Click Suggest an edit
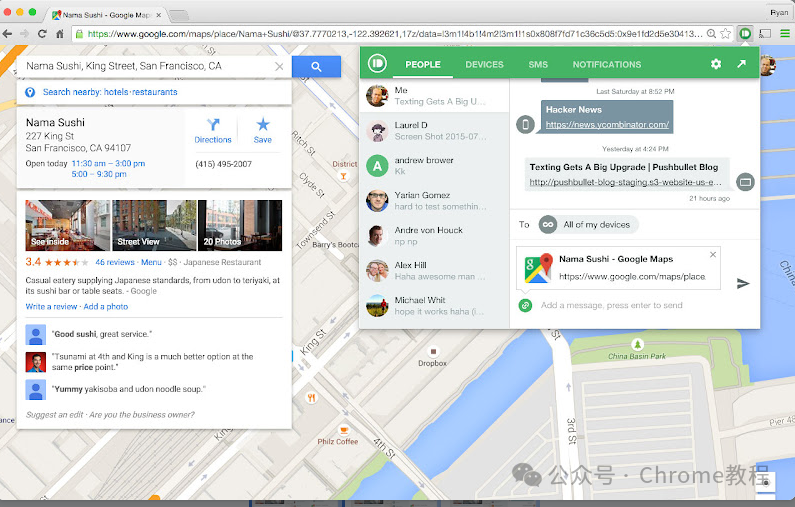Image resolution: width=795 pixels, height=507 pixels. (54, 415)
